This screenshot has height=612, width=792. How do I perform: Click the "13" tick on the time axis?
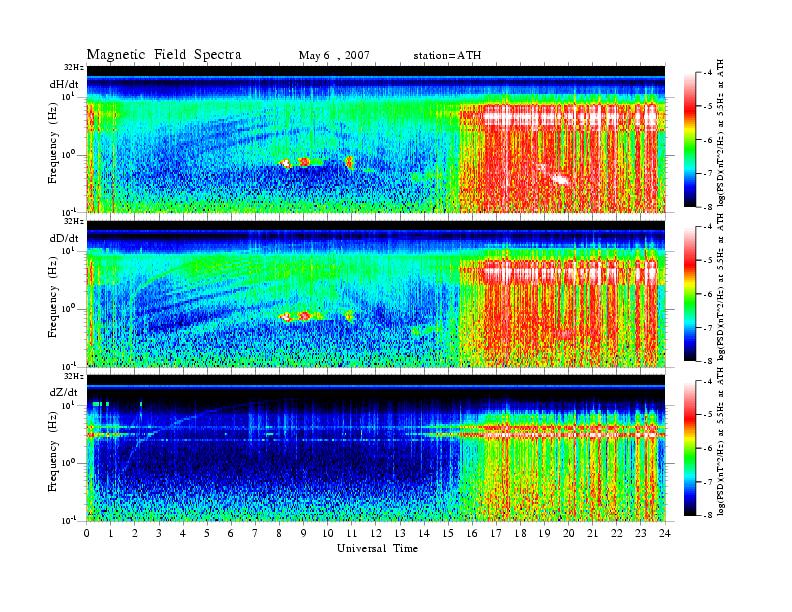(x=400, y=534)
